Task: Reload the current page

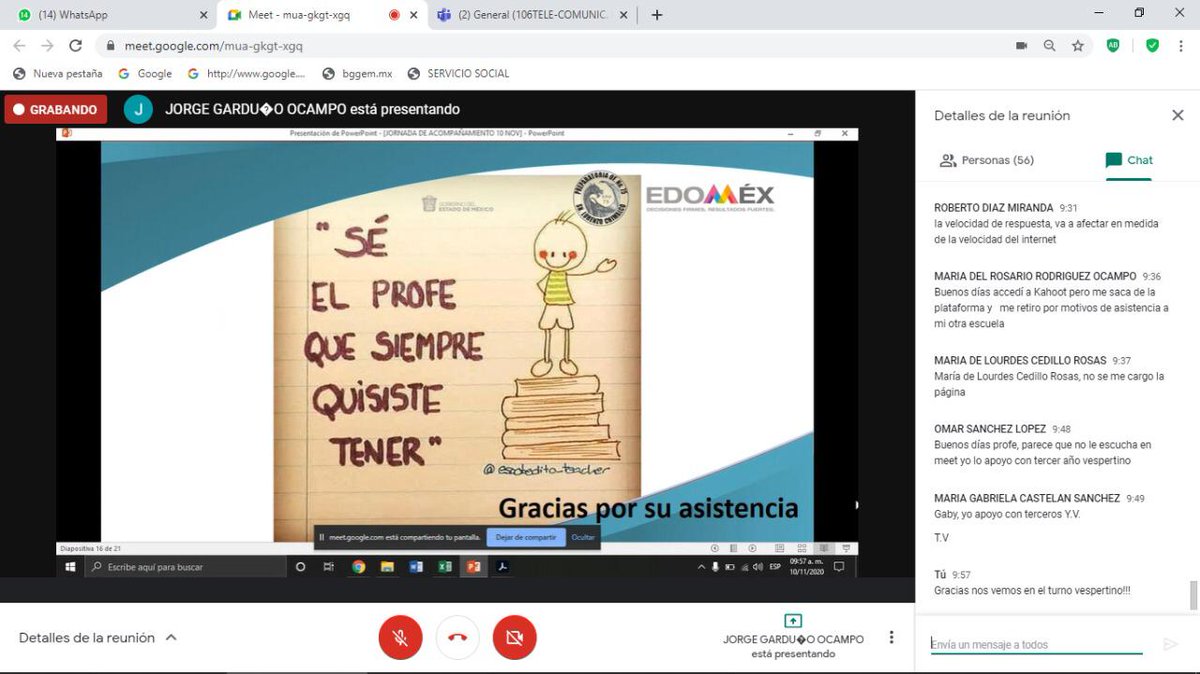Action: pyautogui.click(x=76, y=45)
